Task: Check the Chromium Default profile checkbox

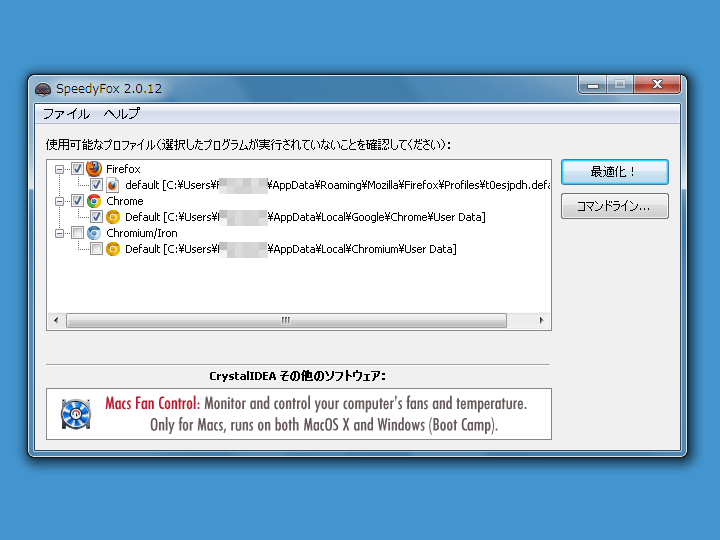Action: pos(96,249)
